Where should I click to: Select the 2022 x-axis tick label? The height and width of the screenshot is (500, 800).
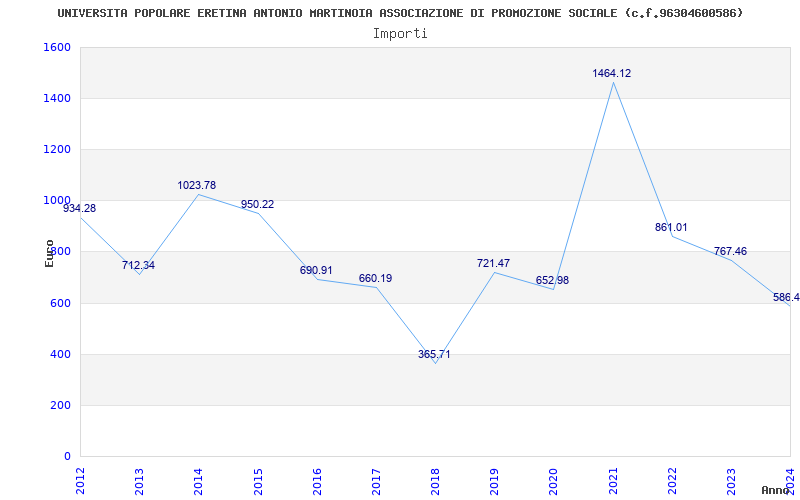tap(672, 481)
